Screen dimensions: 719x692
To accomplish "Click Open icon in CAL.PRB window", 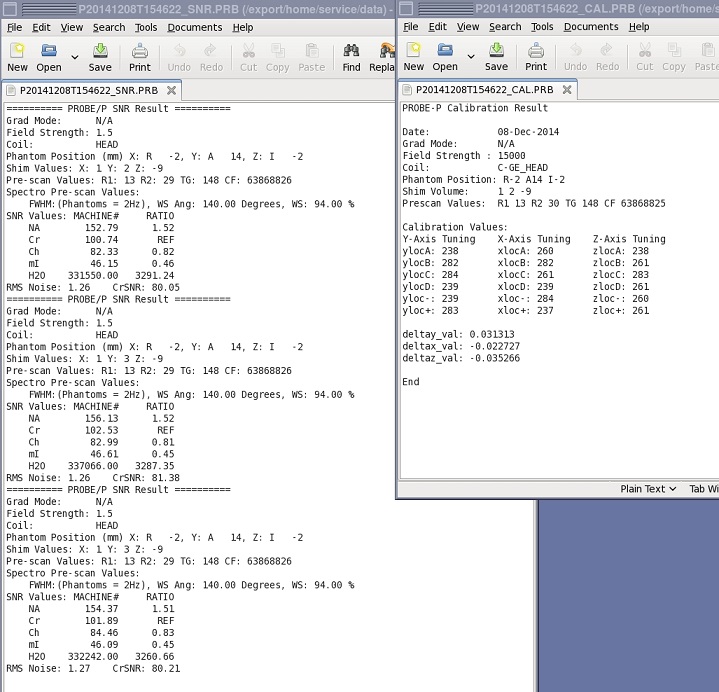I will 445,56.
